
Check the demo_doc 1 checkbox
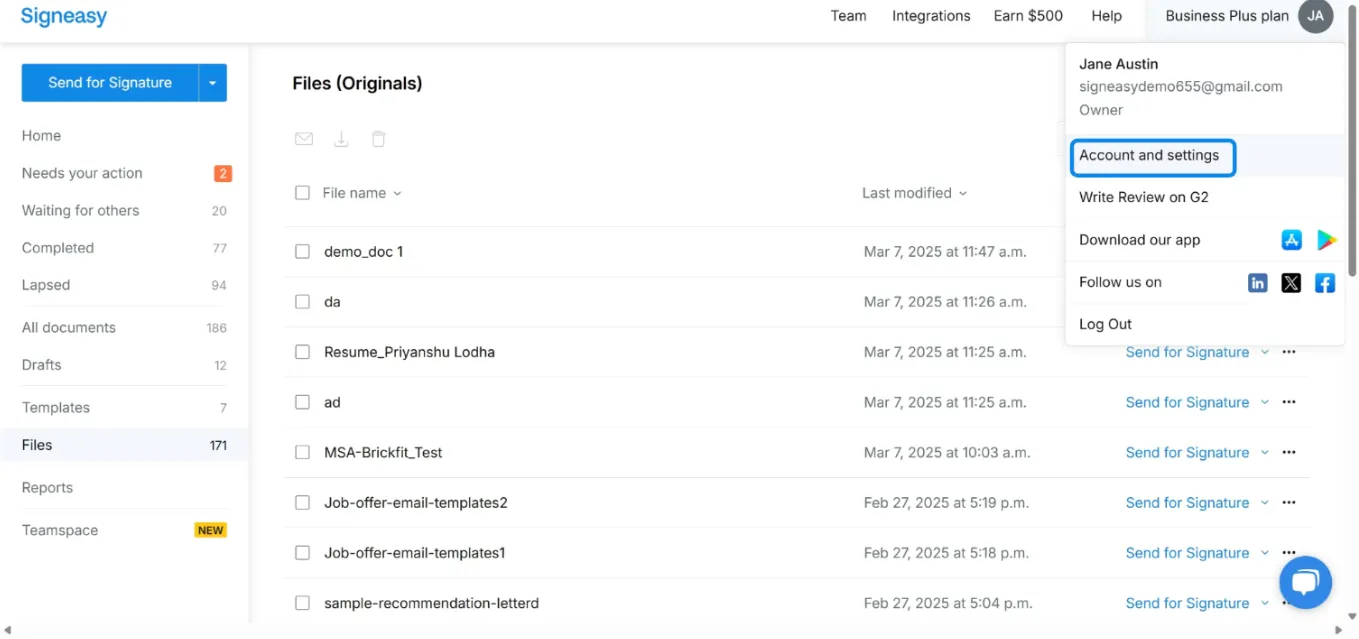click(302, 252)
